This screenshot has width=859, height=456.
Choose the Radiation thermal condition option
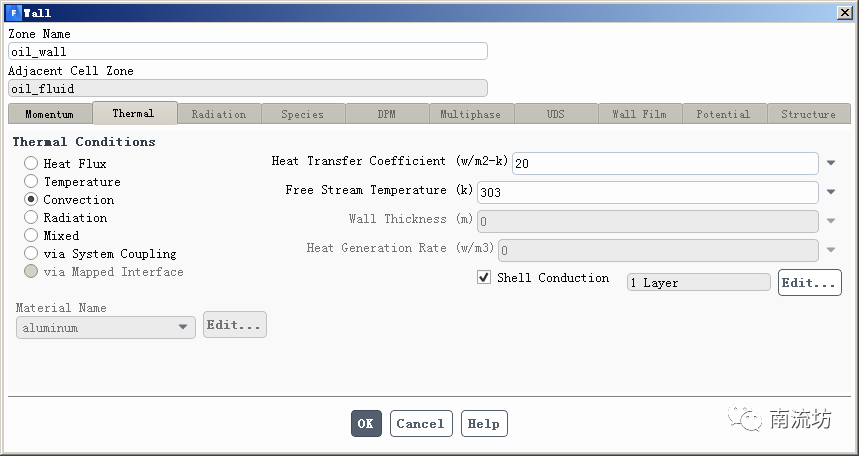pos(66,218)
